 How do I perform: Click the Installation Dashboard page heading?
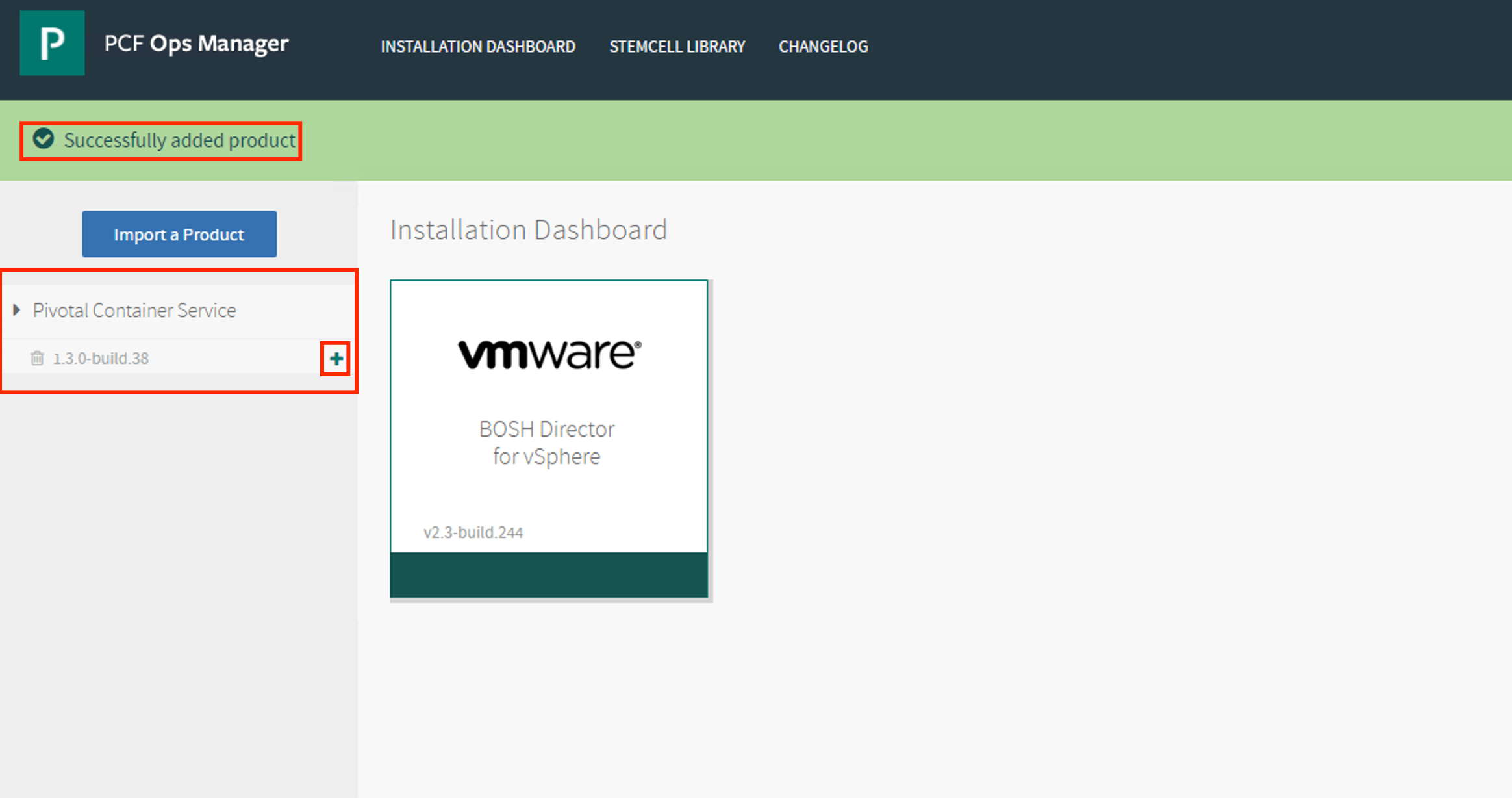click(528, 230)
